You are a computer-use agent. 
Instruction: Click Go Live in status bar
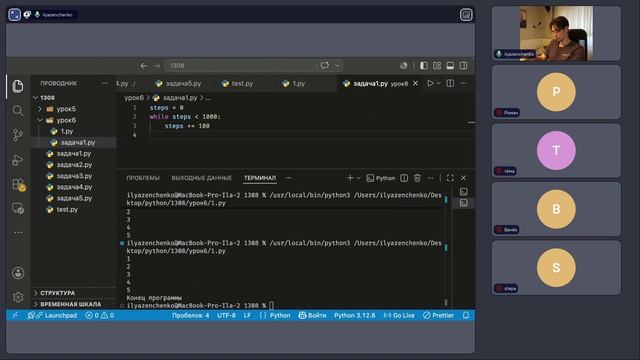click(399, 316)
